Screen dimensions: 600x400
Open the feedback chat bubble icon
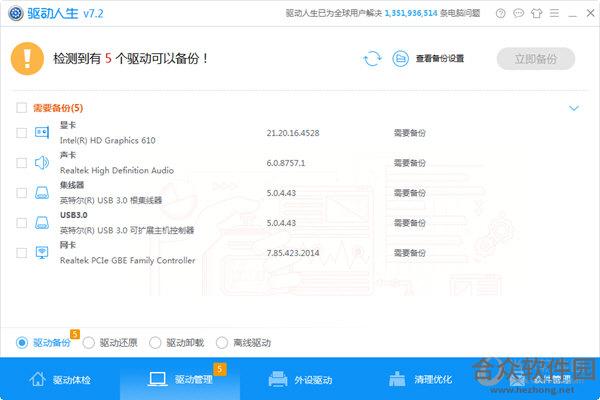pos(518,13)
